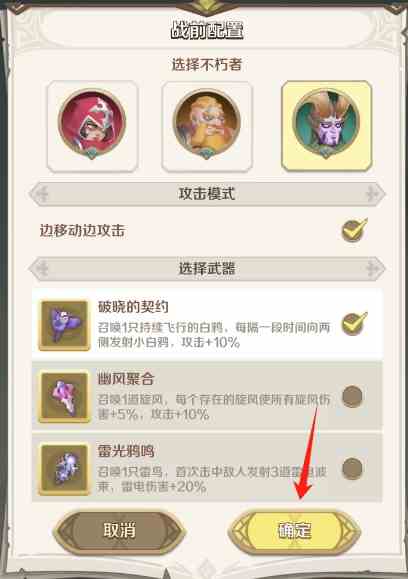
Task: Click the 战前配置 title banner
Action: point(207,30)
